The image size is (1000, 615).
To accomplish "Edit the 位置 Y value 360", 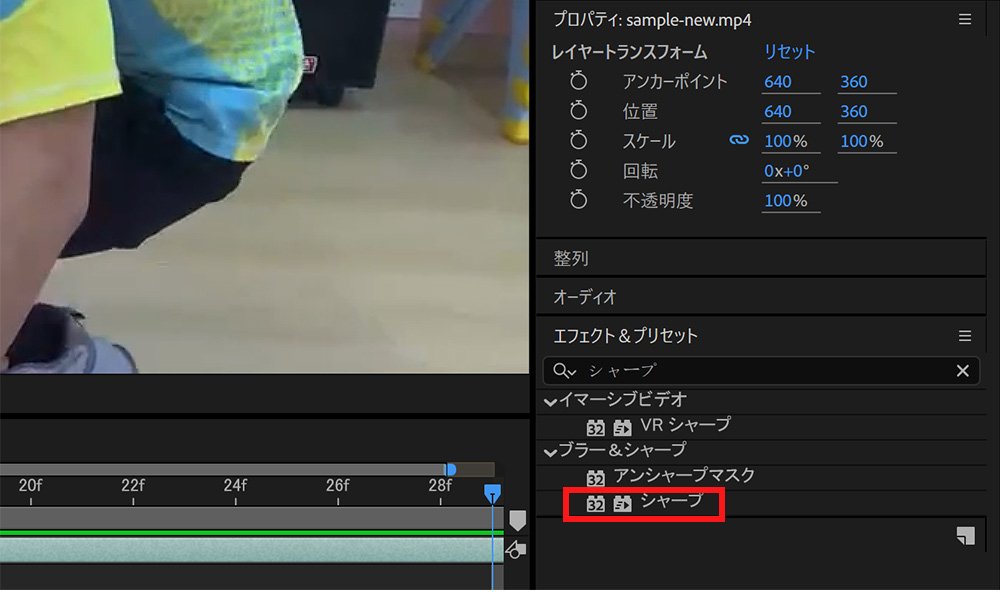I will pos(854,112).
